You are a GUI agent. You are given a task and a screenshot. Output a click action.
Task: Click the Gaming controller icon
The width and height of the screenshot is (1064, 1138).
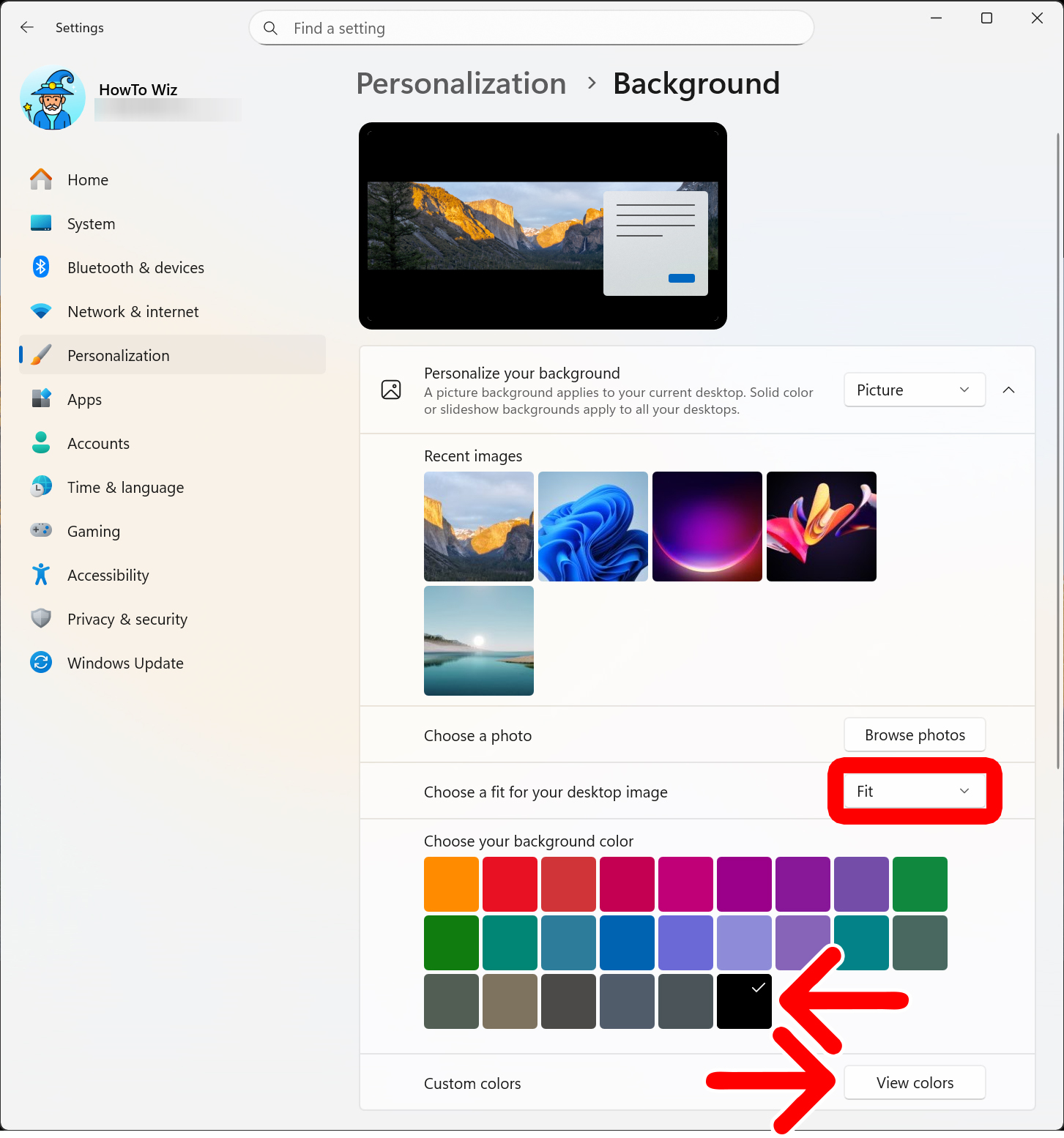tap(41, 531)
